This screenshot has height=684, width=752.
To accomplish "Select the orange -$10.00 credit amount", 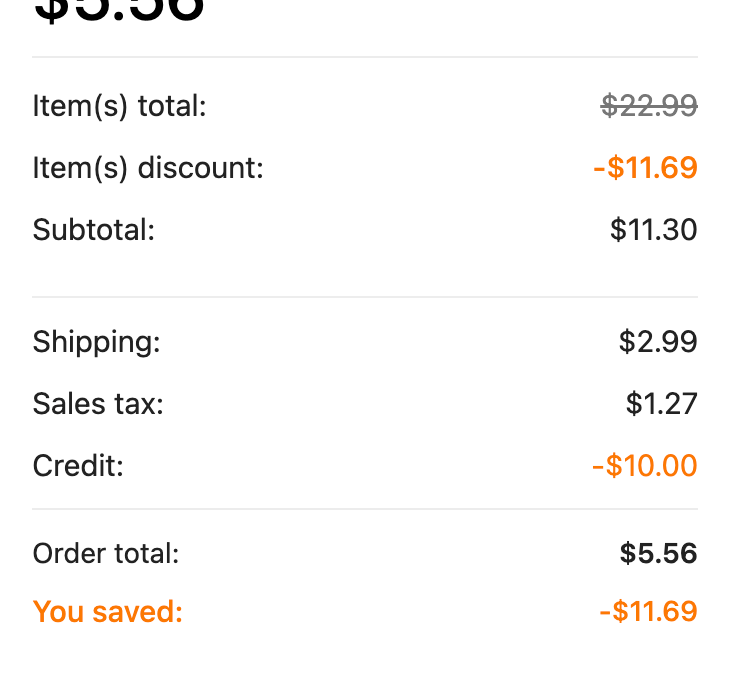I will [x=645, y=466].
